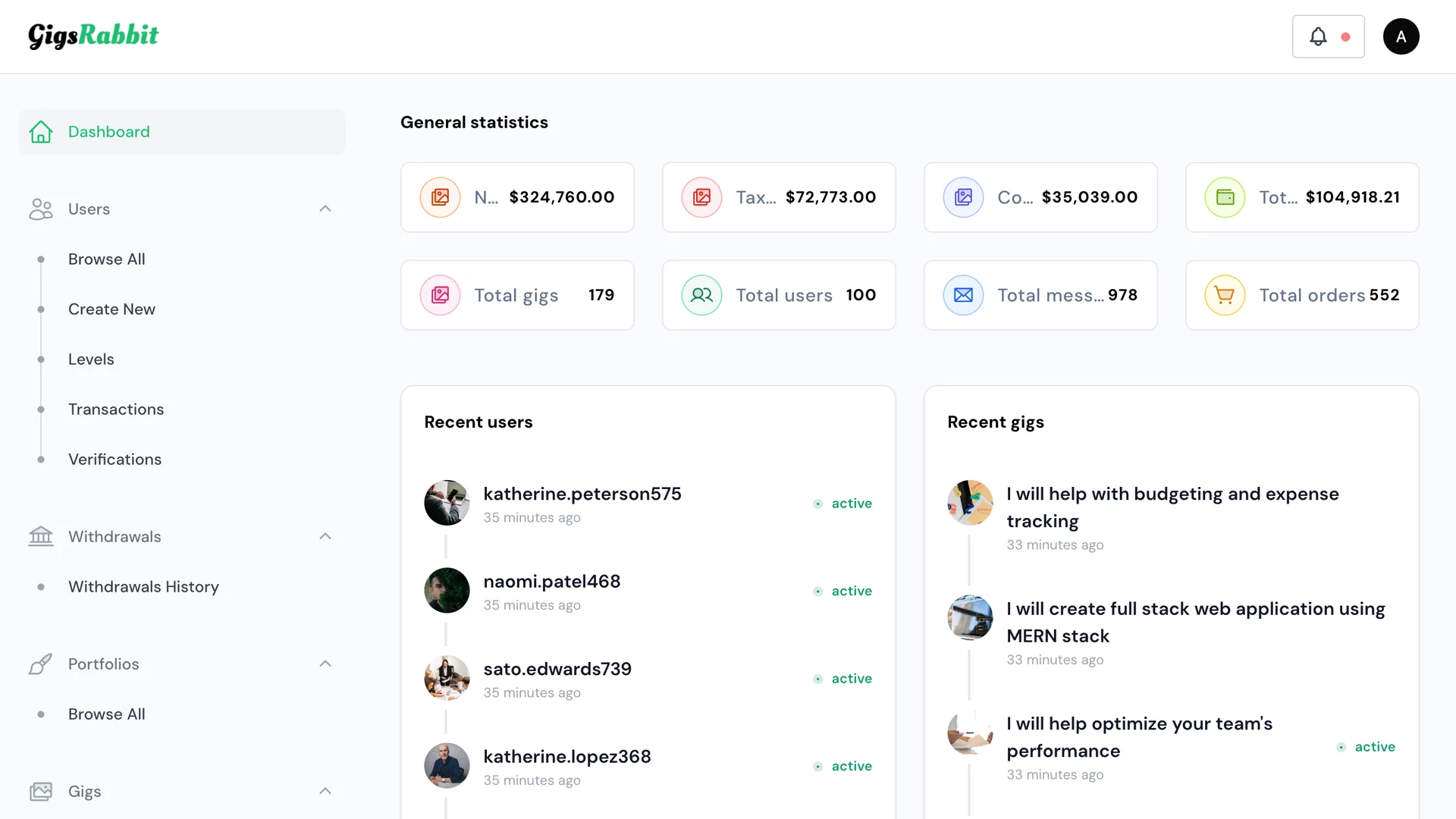This screenshot has height=819, width=1456.
Task: Click the Total messages envelope icon
Action: coord(963,295)
